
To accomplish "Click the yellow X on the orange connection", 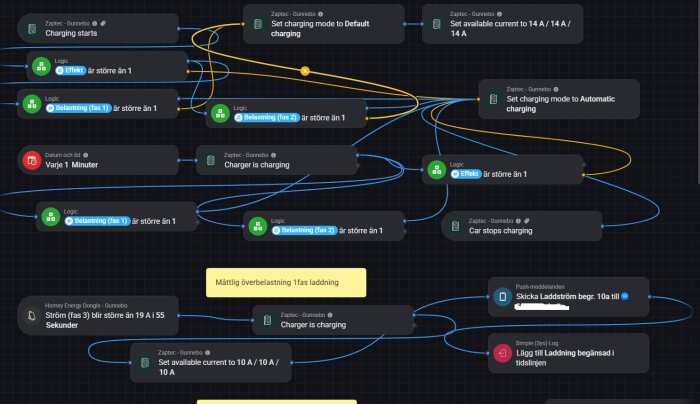I will point(305,71).
